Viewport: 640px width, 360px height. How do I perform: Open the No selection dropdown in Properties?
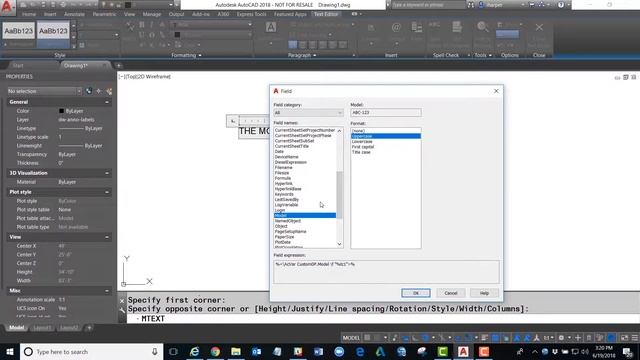click(x=44, y=91)
